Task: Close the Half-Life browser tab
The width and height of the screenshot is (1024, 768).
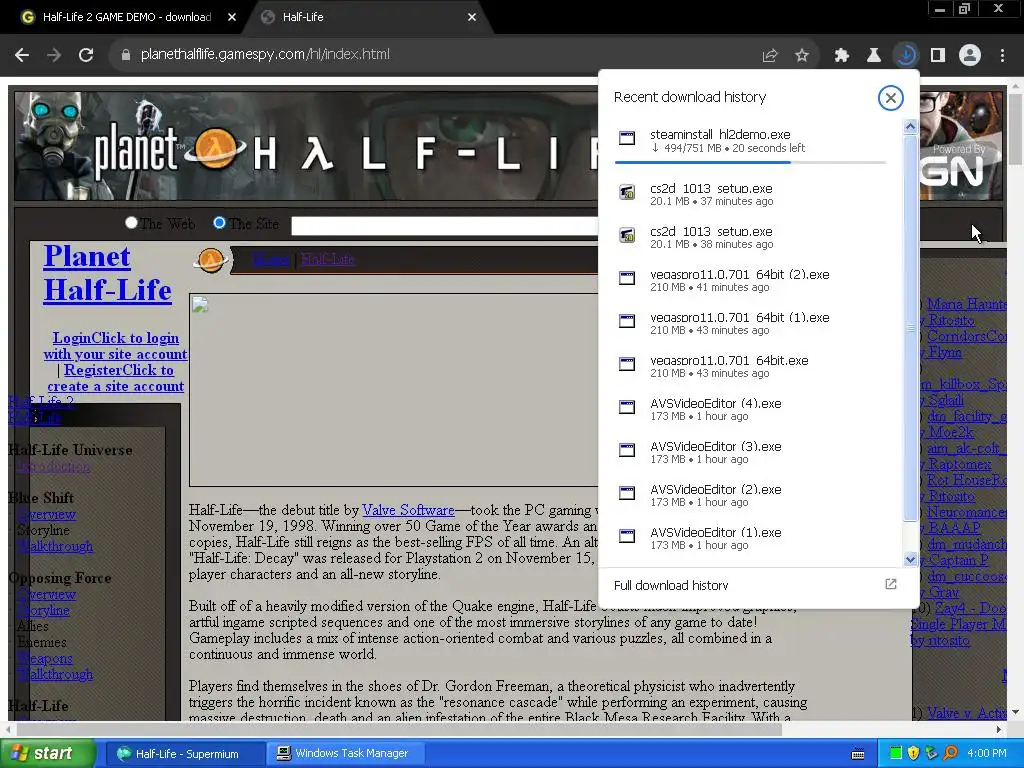Action: pos(472,18)
